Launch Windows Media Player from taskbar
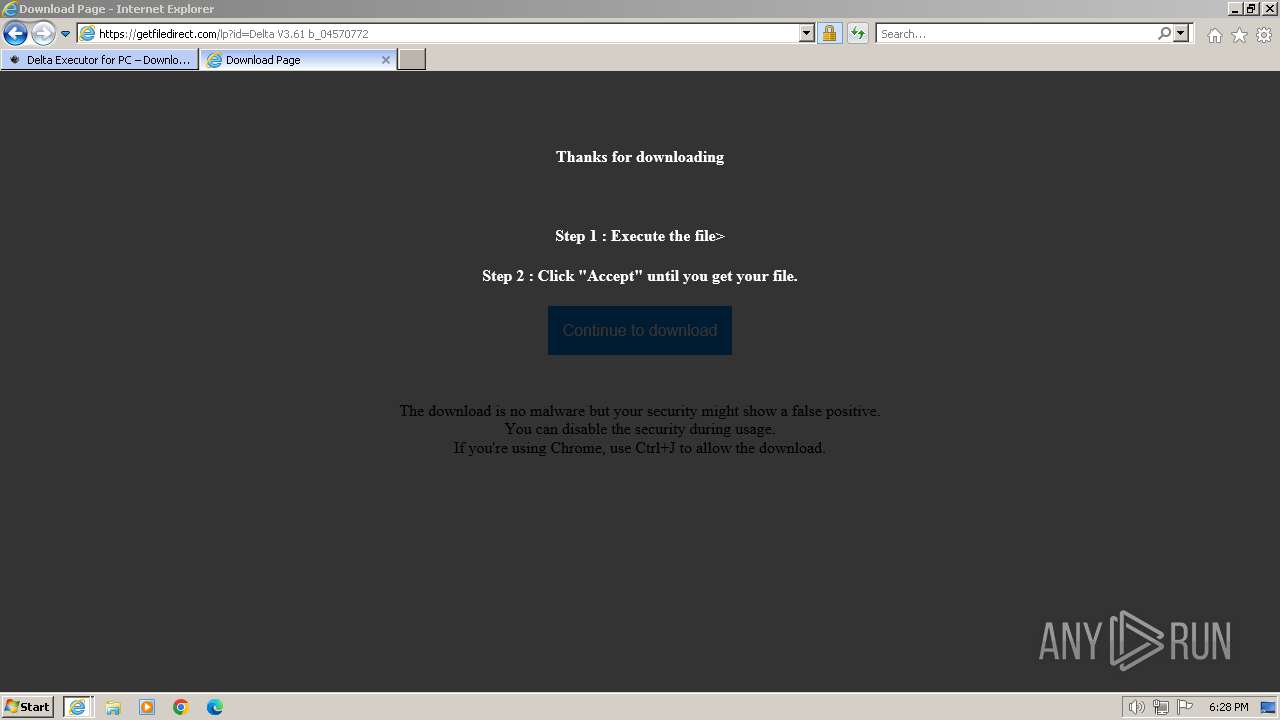The image size is (1280, 720). [x=147, y=707]
